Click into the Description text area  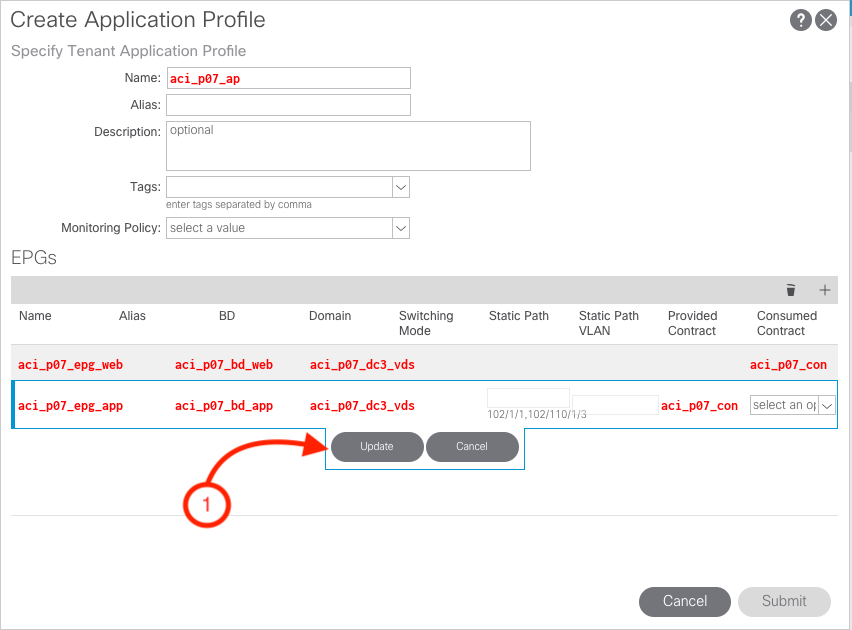(x=348, y=146)
